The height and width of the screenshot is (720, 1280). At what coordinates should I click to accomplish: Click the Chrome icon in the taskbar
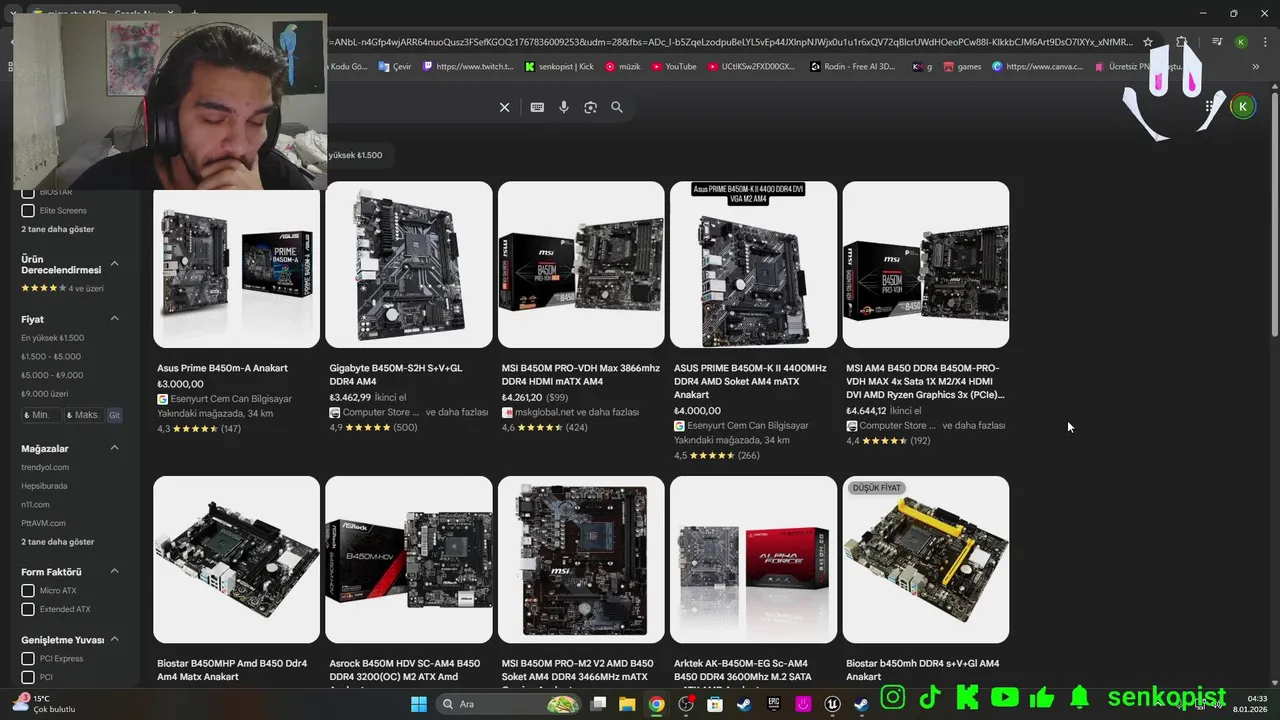(656, 704)
